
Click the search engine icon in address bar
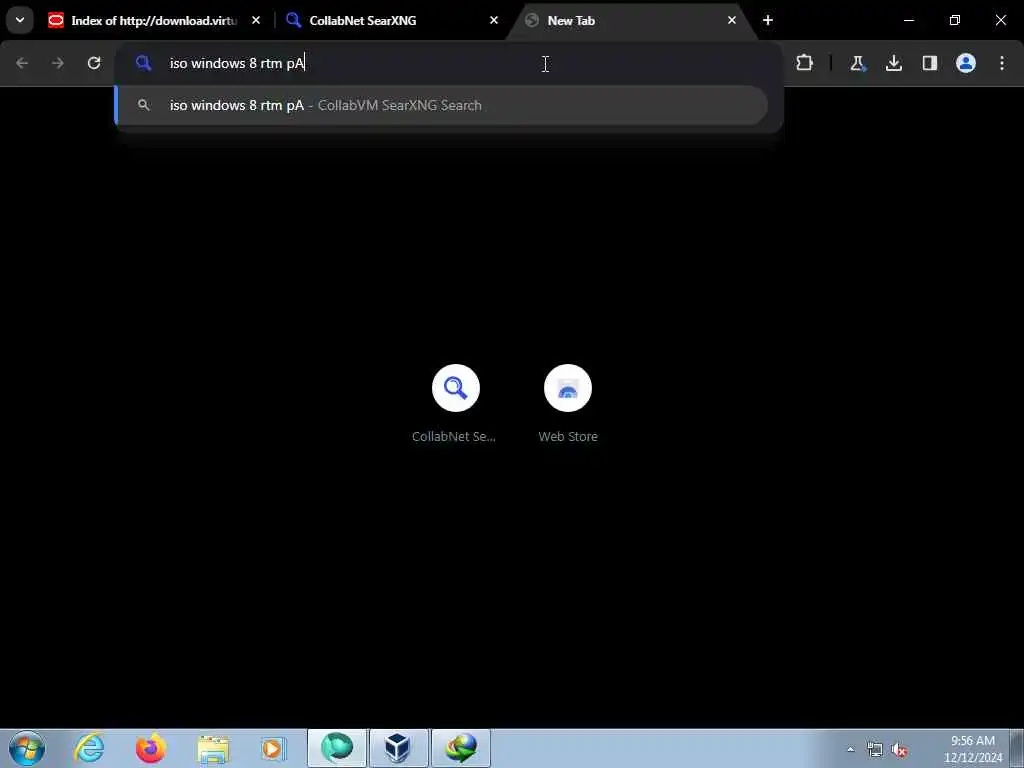coord(144,63)
